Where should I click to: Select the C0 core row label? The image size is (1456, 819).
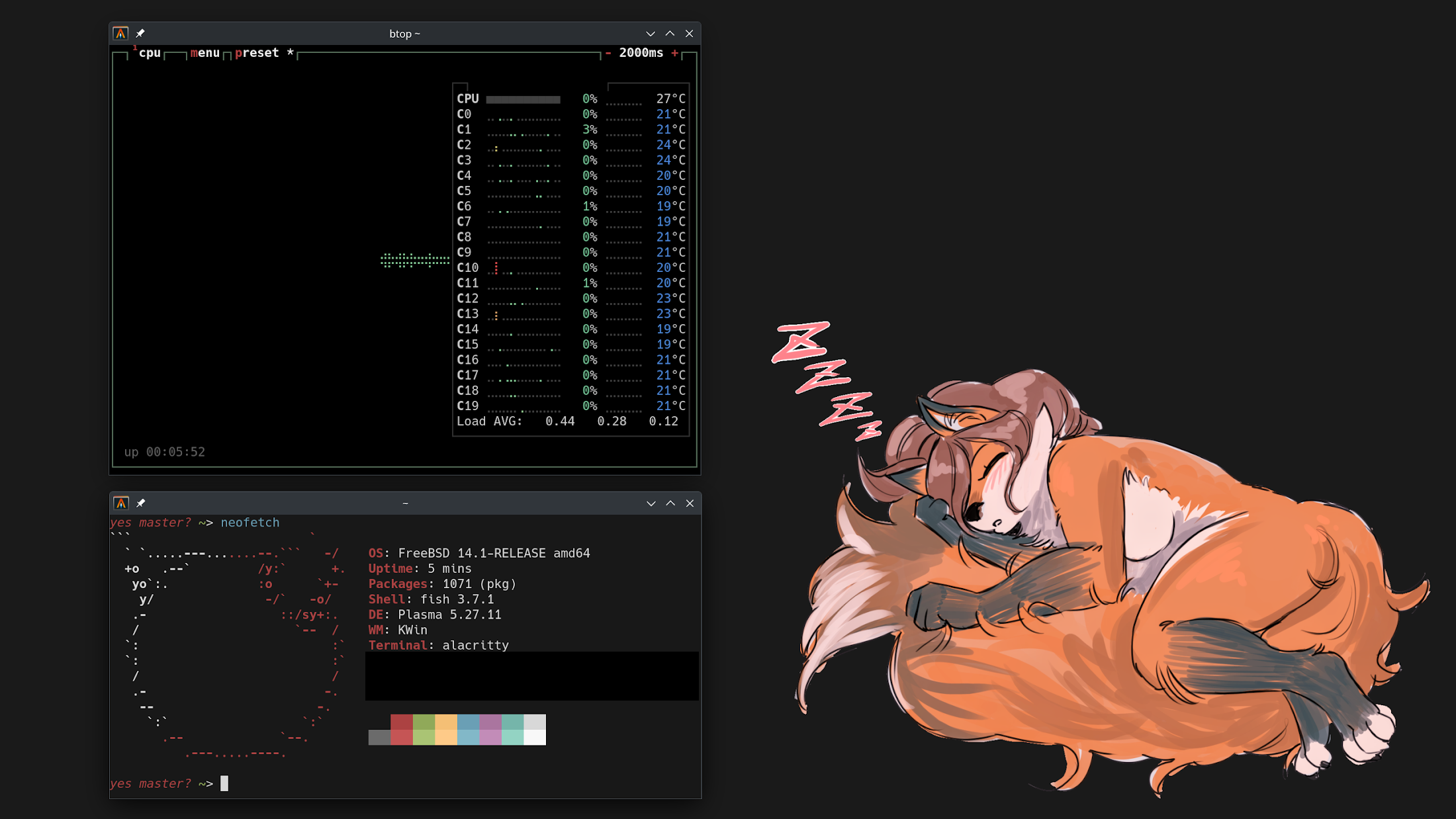coord(464,114)
